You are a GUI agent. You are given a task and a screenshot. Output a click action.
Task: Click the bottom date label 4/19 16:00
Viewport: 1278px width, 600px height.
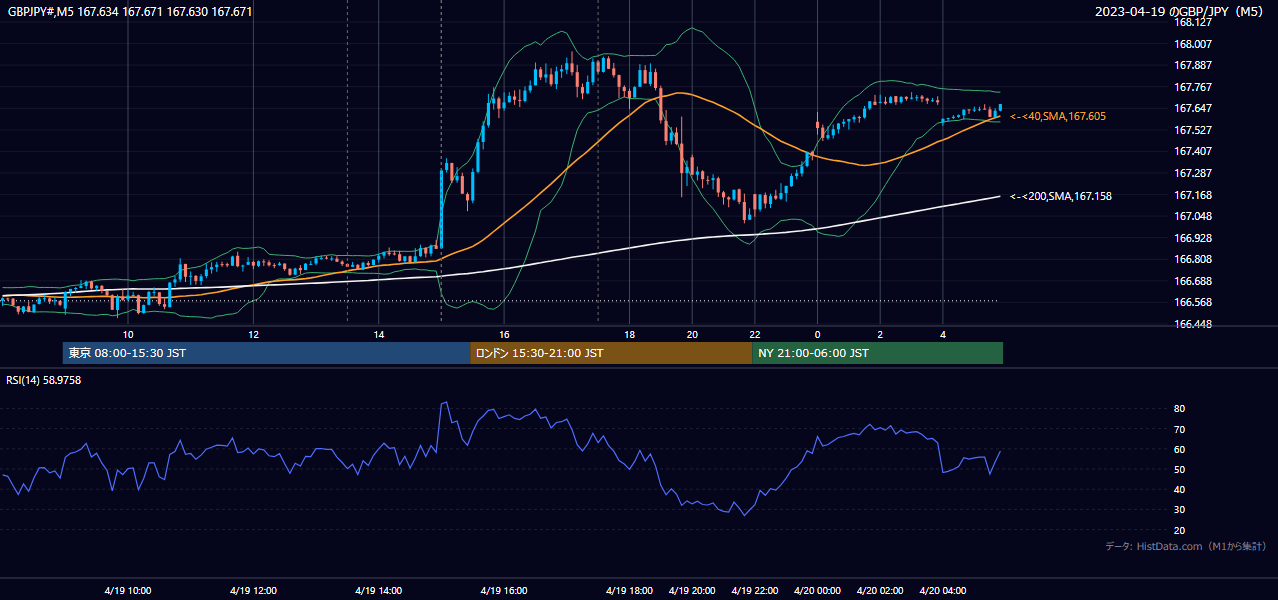point(503,591)
